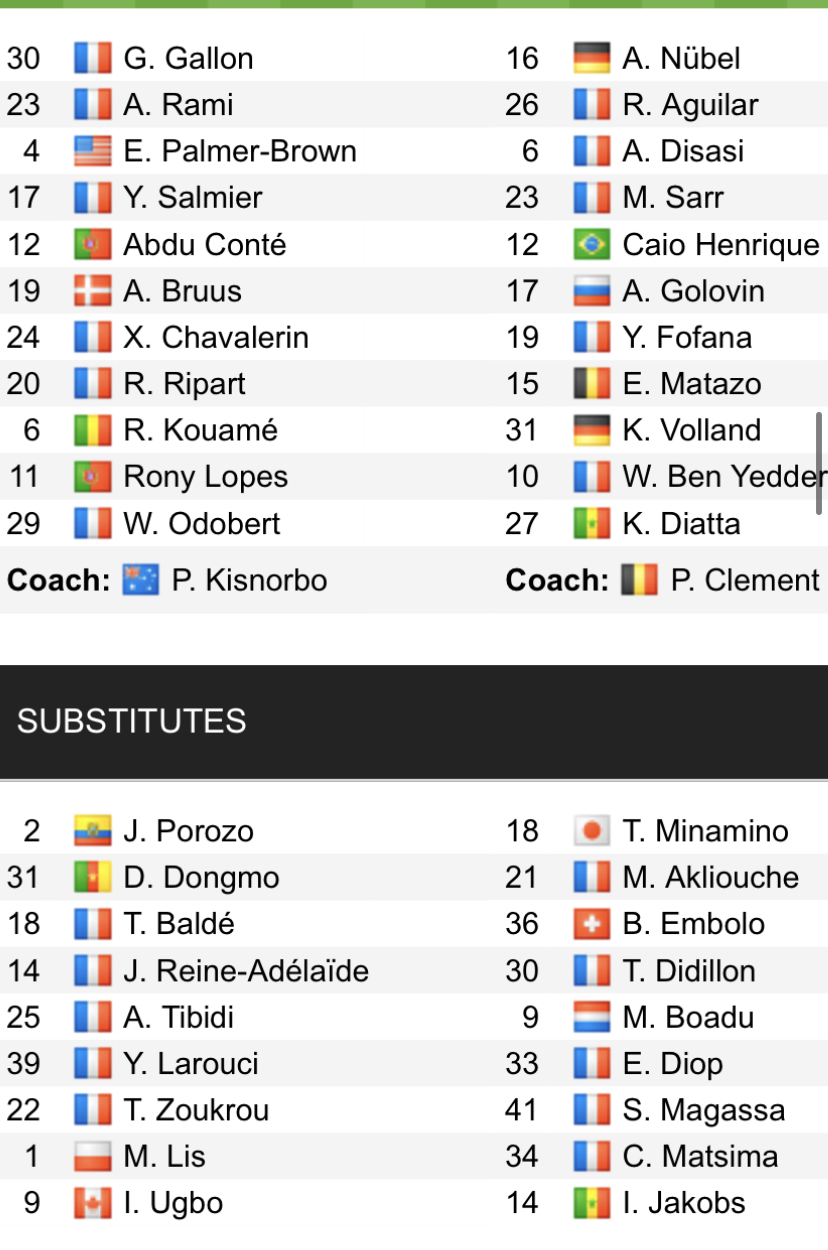This screenshot has height=1250, width=828.
Task: Click the Australian flag beside coach P. Kisnorbo
Action: tap(141, 580)
